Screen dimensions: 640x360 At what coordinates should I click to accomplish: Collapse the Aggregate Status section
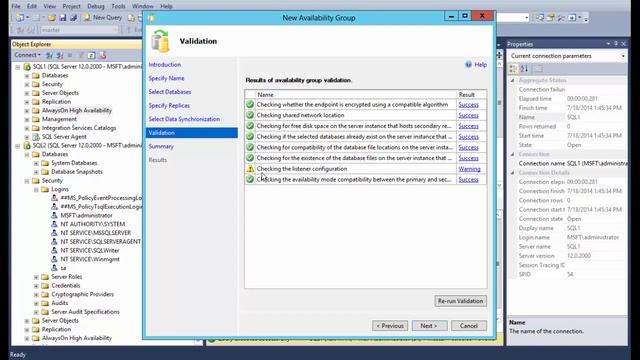(x=513, y=80)
